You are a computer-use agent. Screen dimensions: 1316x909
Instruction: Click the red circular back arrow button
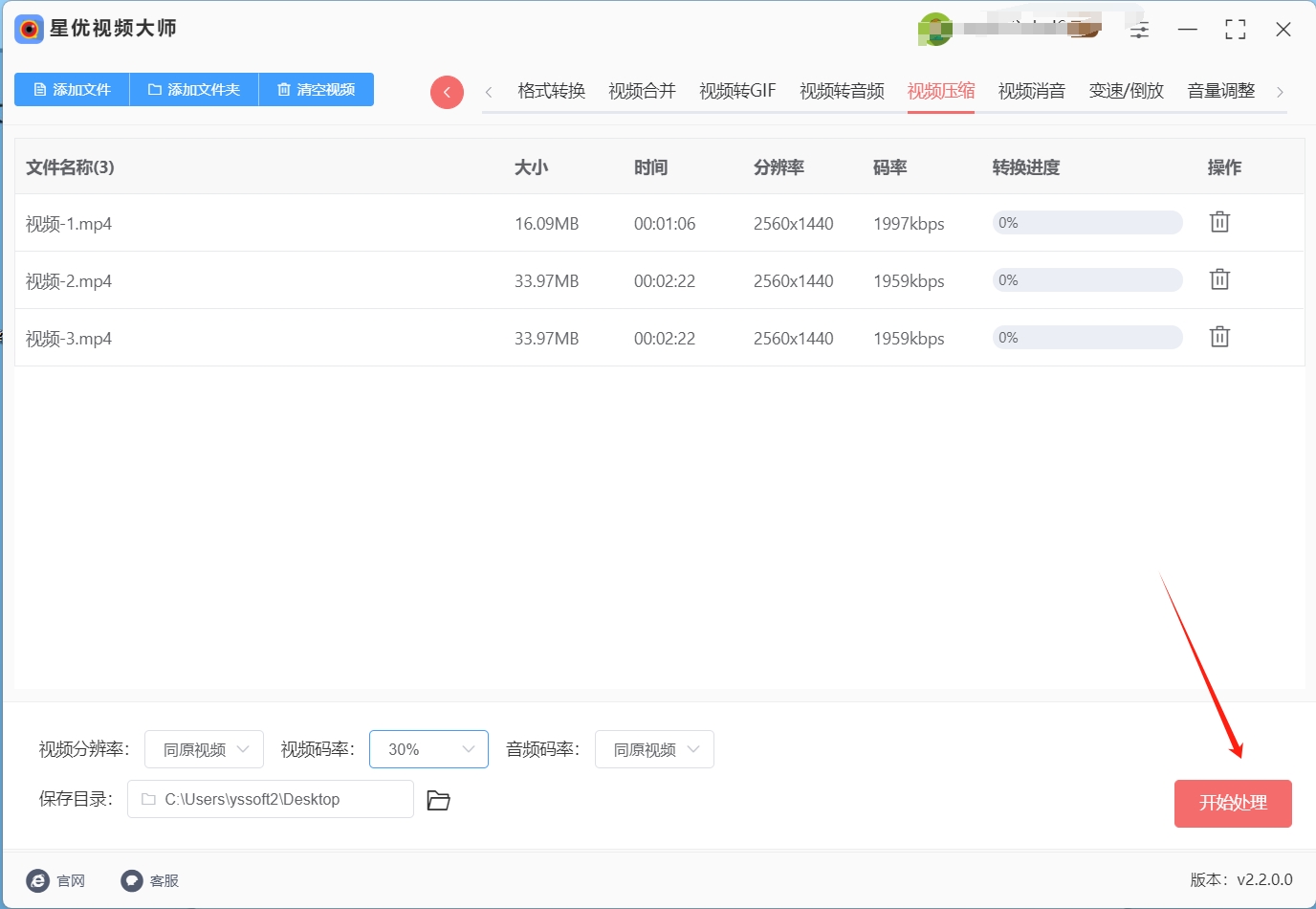coord(447,92)
